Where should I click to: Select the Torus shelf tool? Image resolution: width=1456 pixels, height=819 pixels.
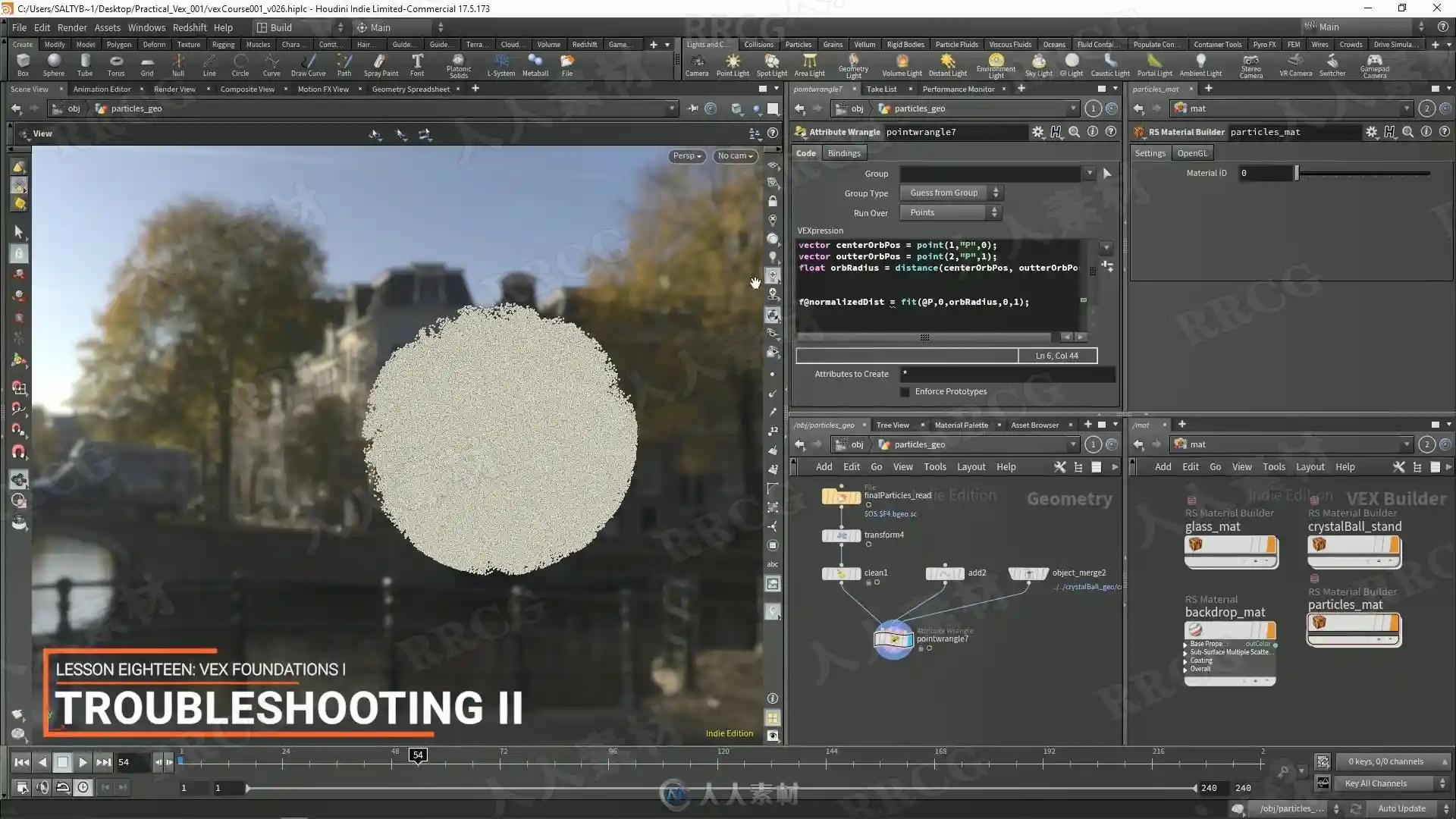115,64
